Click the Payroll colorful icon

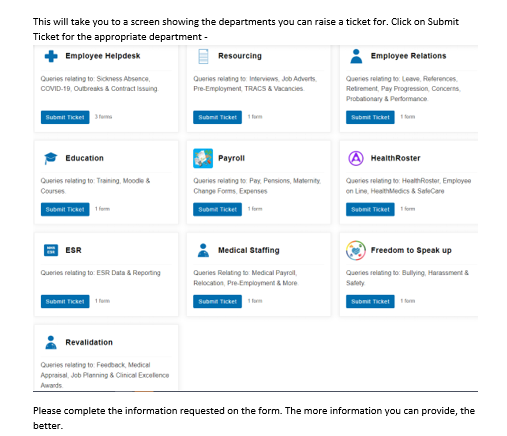(203, 158)
